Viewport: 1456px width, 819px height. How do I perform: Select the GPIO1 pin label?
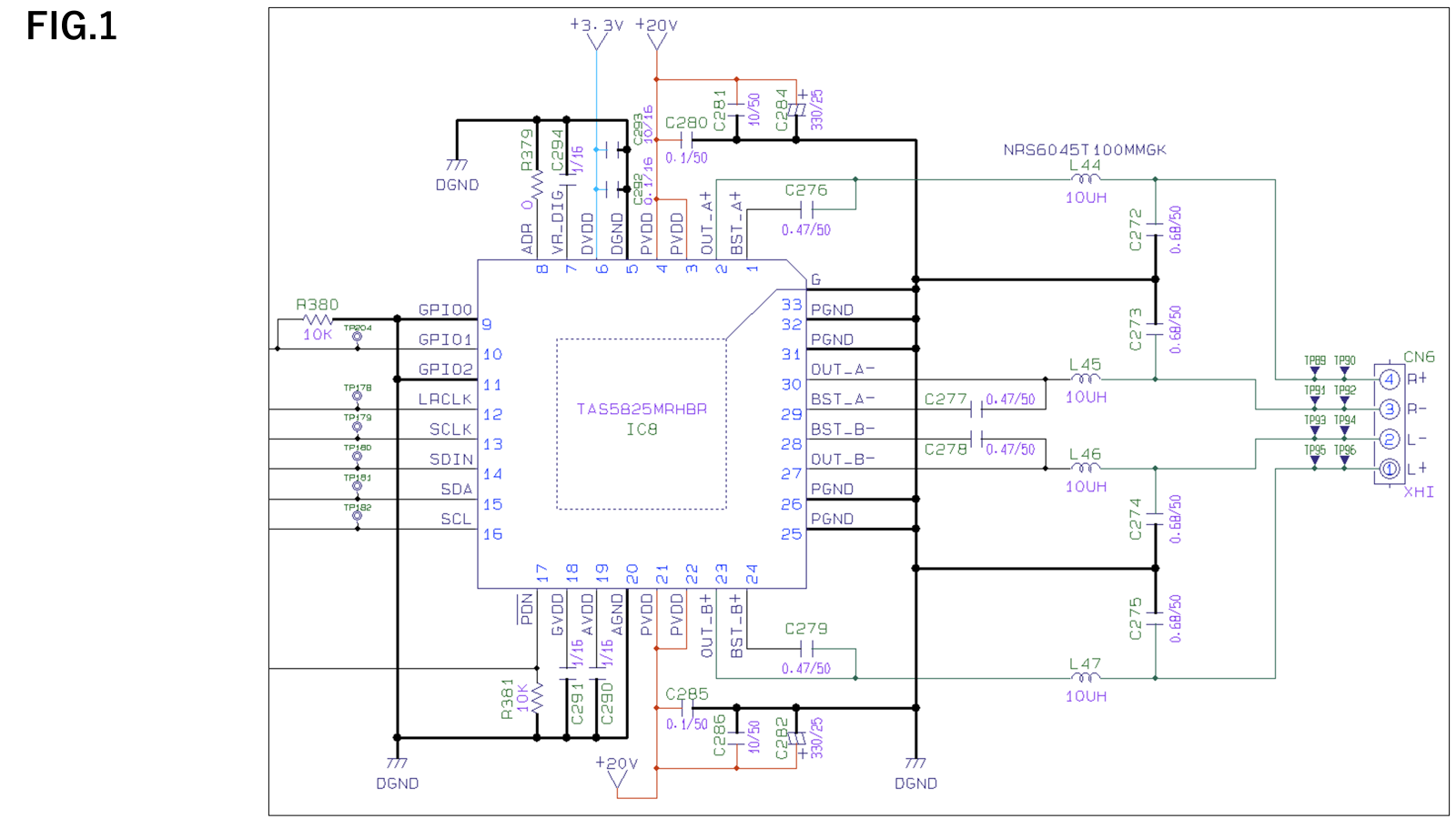click(445, 340)
